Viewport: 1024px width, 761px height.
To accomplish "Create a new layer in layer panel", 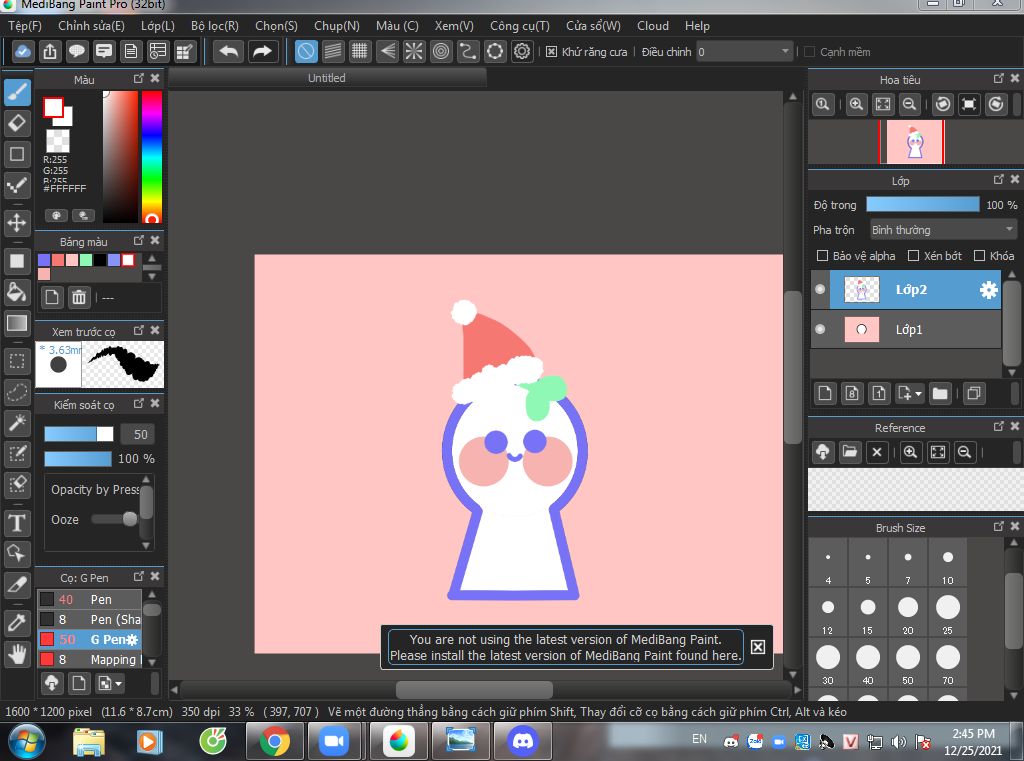I will [825, 393].
